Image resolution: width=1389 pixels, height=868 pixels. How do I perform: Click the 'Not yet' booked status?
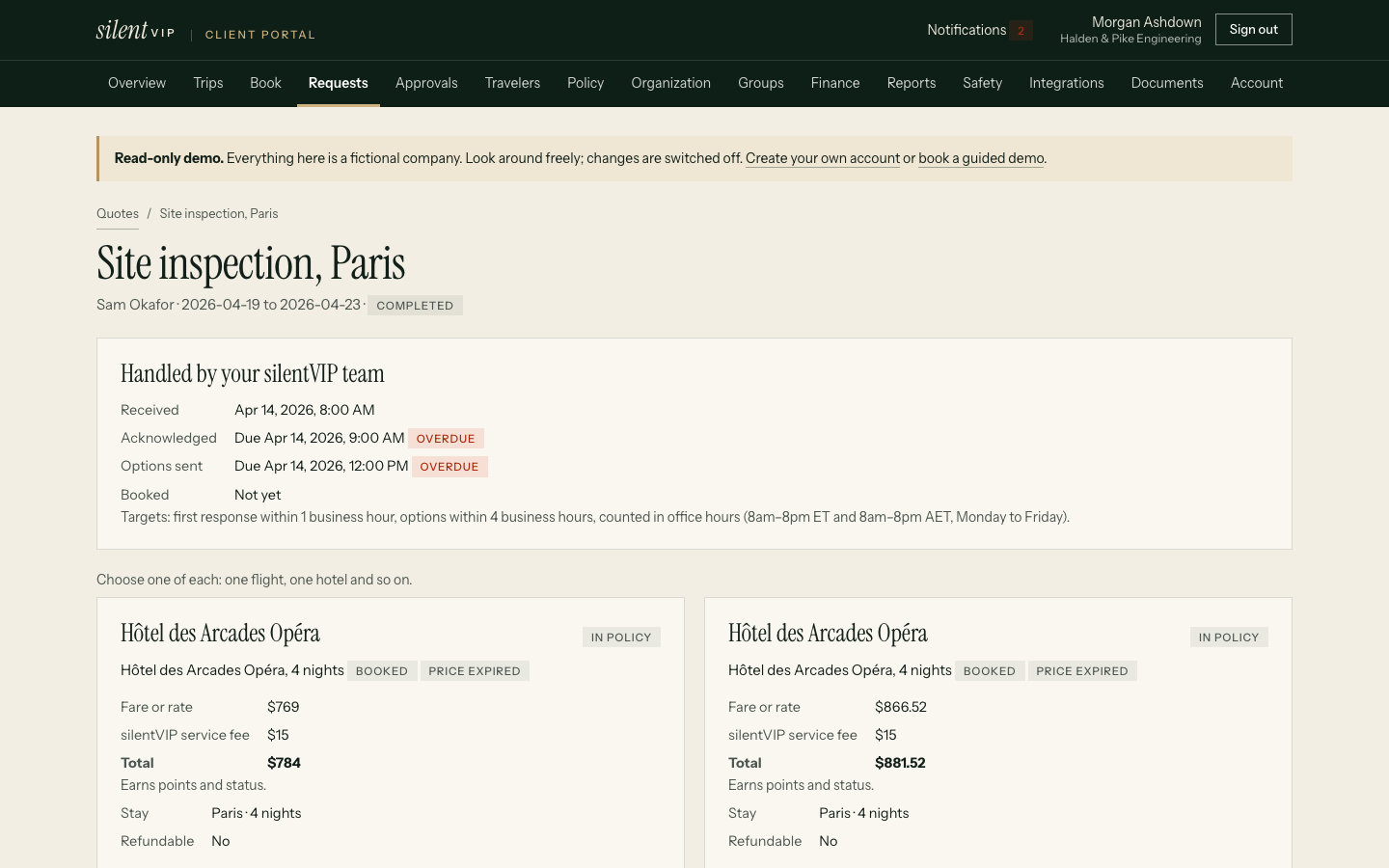tap(258, 495)
